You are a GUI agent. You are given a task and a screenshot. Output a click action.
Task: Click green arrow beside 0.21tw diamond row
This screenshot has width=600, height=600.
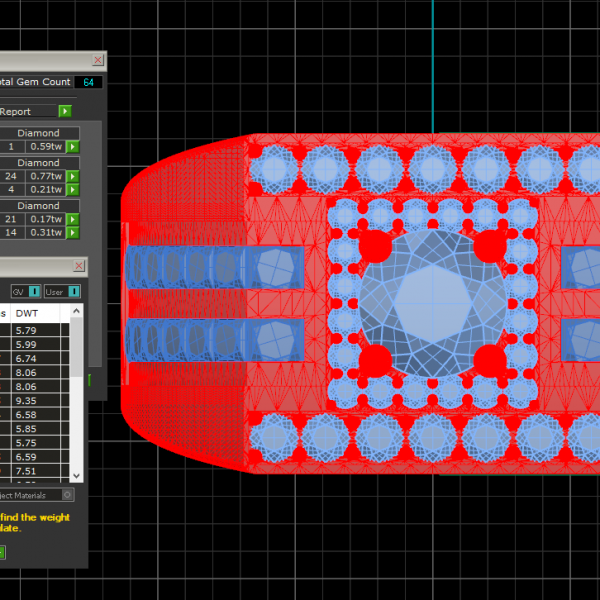(x=72, y=189)
